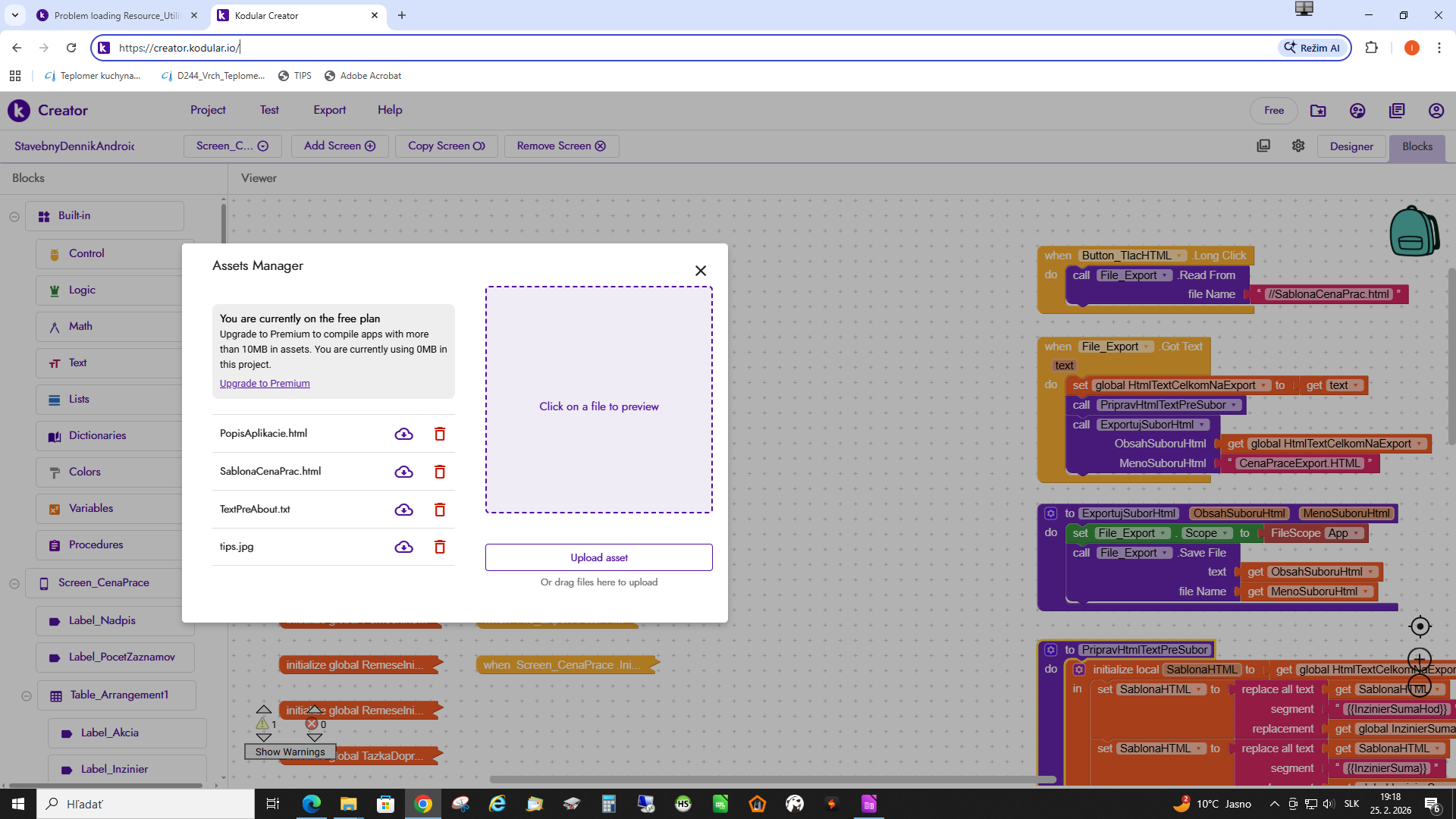Collapse the Built-in blocks tree

(14, 216)
